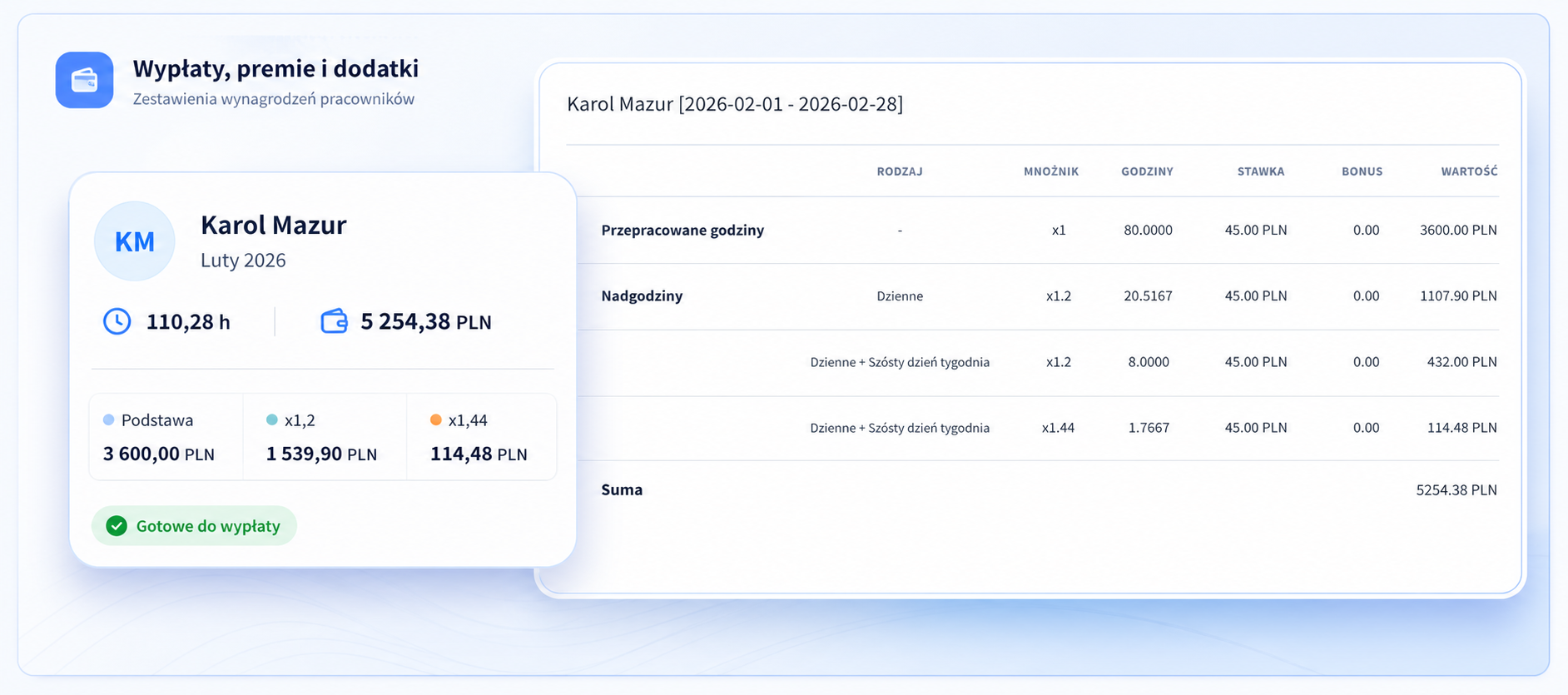Image resolution: width=1568 pixels, height=695 pixels.
Task: Click the clock icon beside 110,28 h
Action: click(117, 321)
